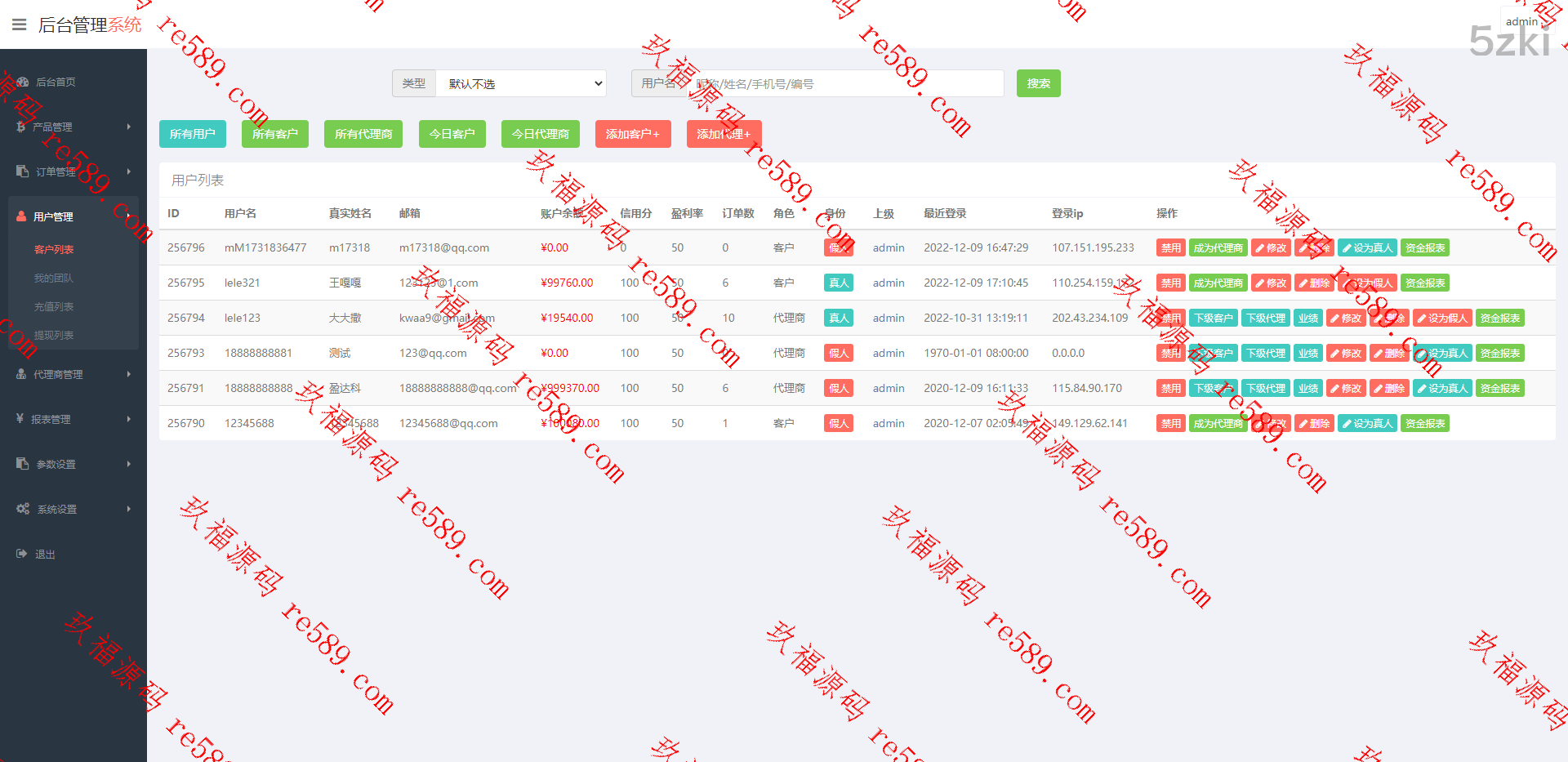1568x762 pixels.
Task: Click 成为代理商 for user mM1731836477
Action: pyautogui.click(x=1218, y=247)
